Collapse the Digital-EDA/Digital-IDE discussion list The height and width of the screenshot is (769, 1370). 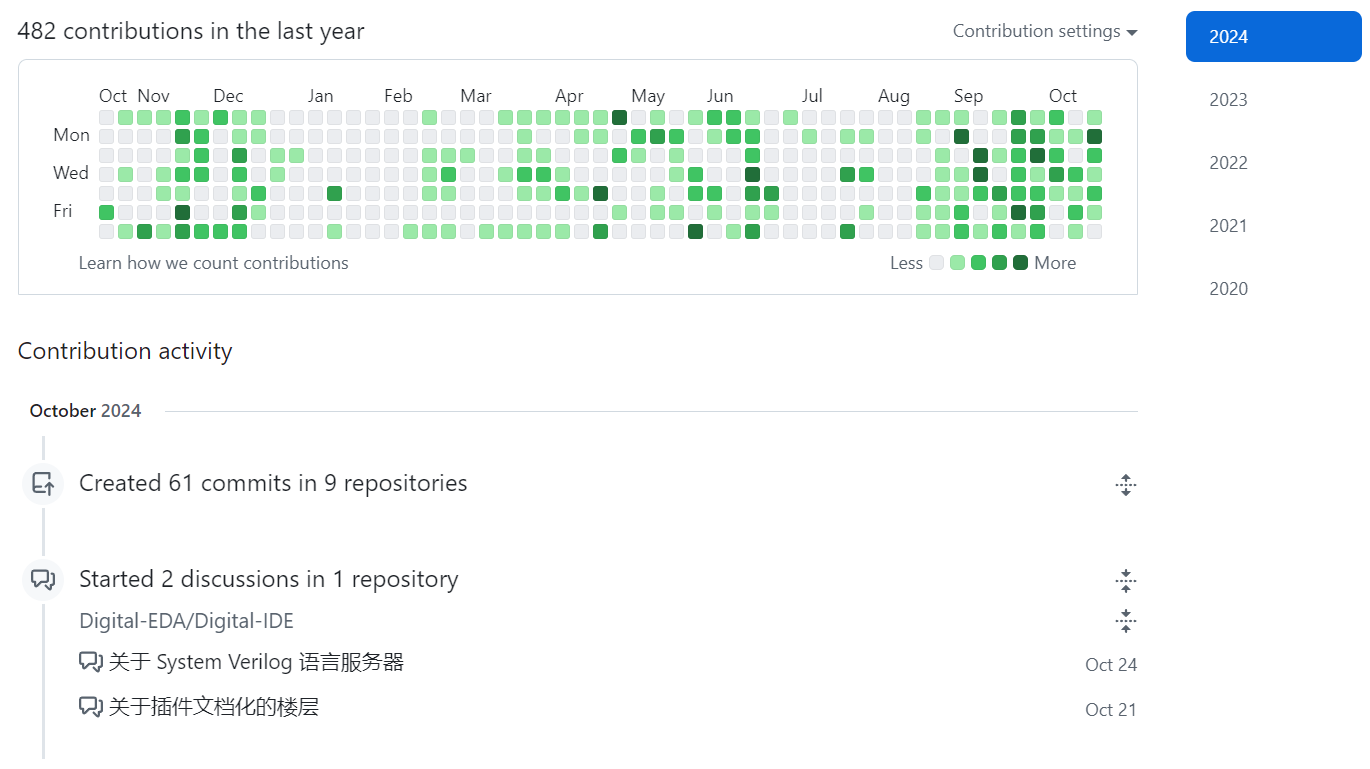pos(1126,621)
